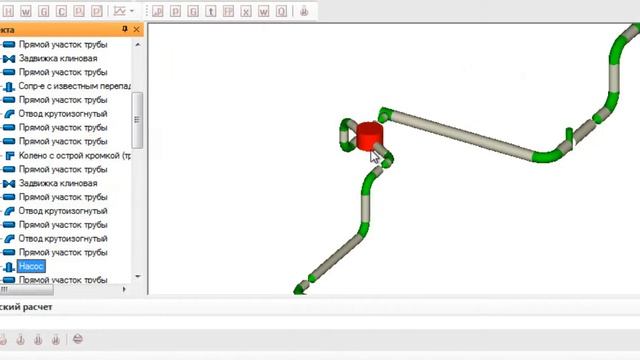Open the расчет panel tab
The height and width of the screenshot is (360, 640).
click(x=26, y=307)
